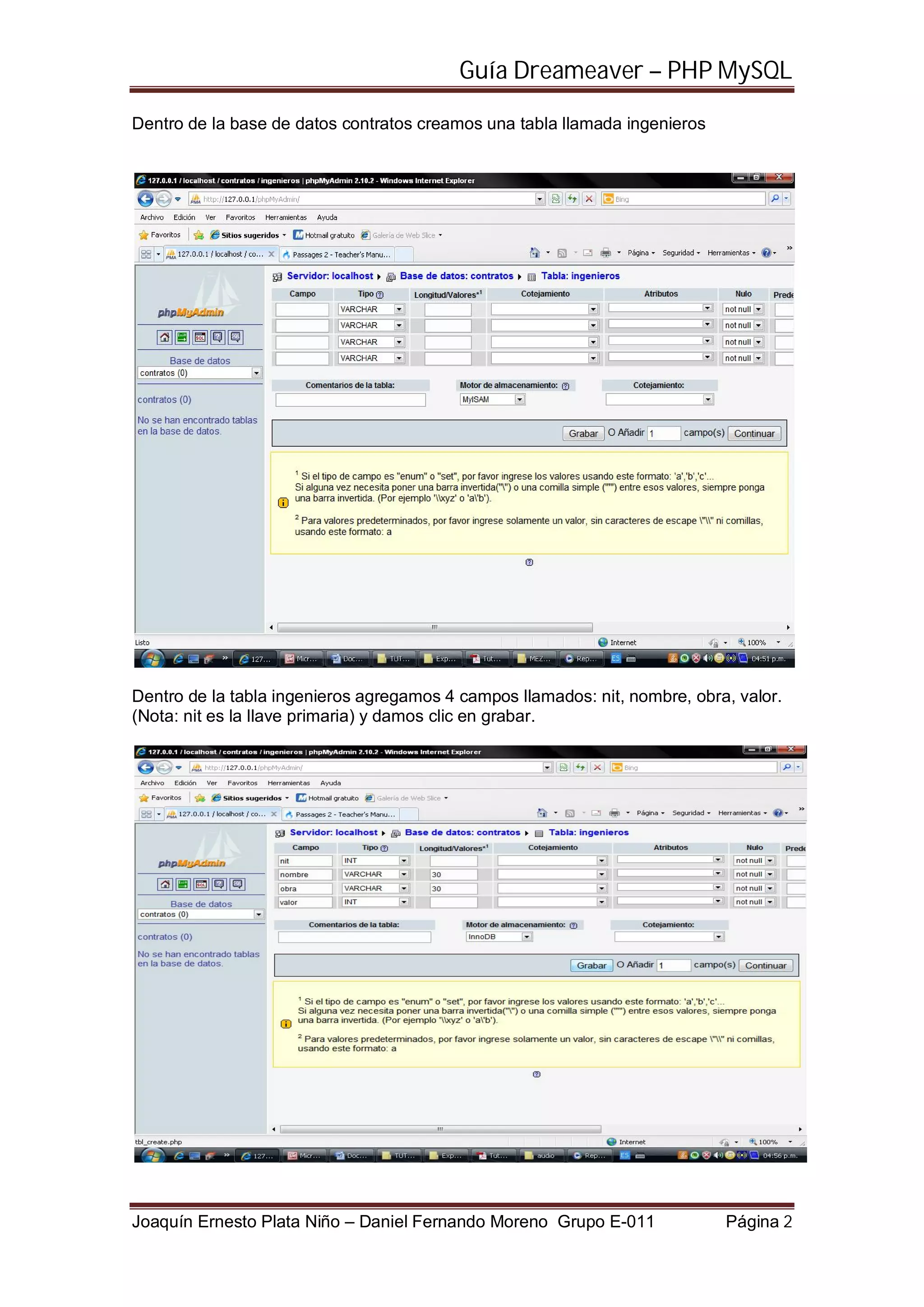Open SQL query window icon in lower screenshot
Viewport: 924px width, 1307px height.
coord(201,884)
